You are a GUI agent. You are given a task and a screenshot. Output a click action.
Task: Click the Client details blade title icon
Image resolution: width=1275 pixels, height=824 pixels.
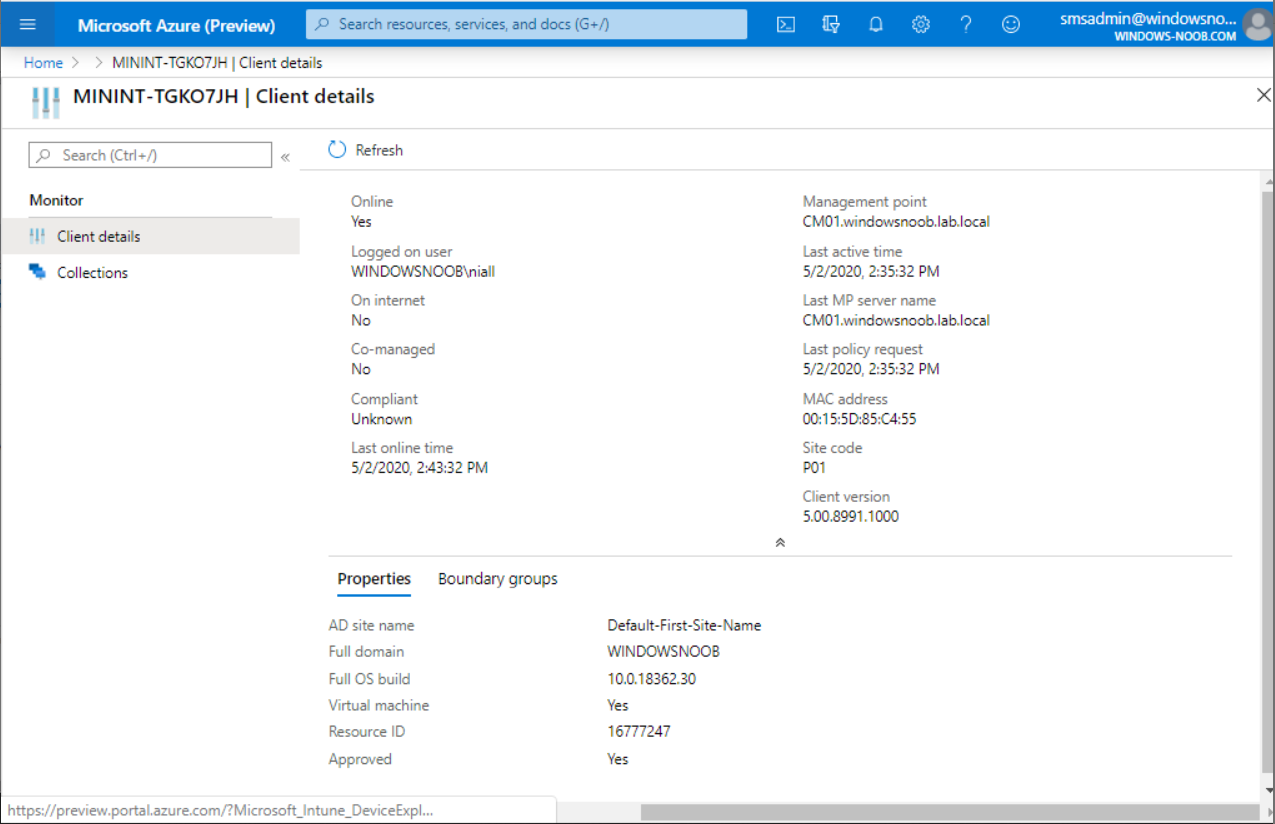point(46,102)
